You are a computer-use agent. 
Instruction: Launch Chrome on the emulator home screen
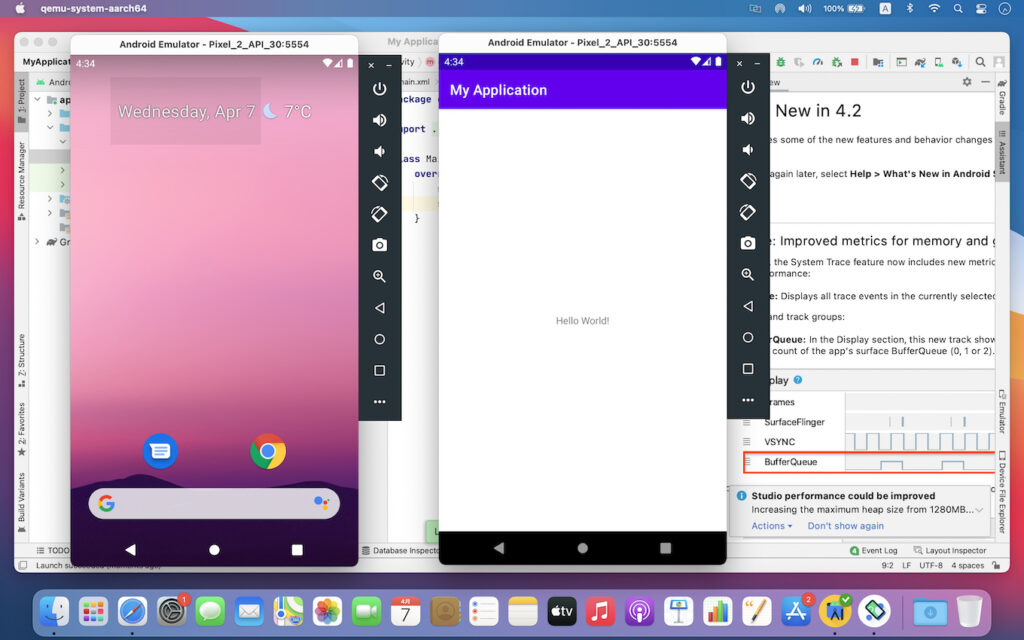click(x=268, y=451)
